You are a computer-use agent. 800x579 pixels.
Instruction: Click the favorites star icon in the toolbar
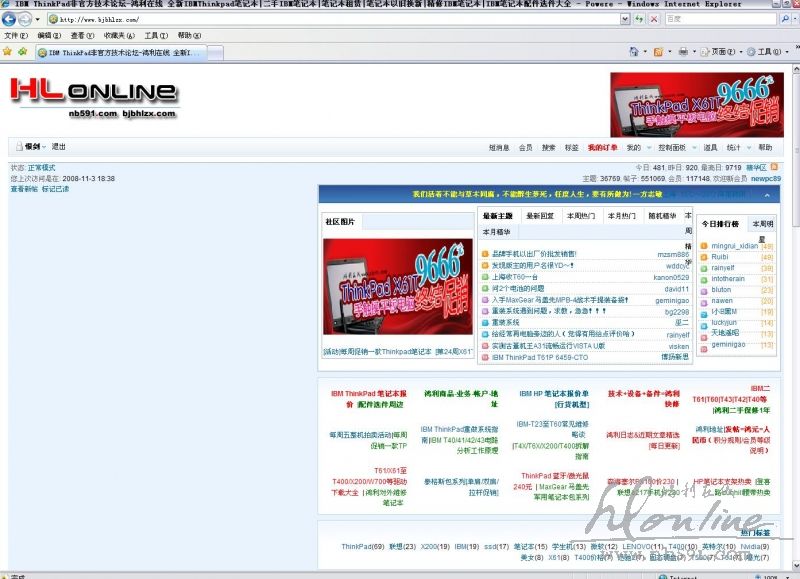click(8, 51)
